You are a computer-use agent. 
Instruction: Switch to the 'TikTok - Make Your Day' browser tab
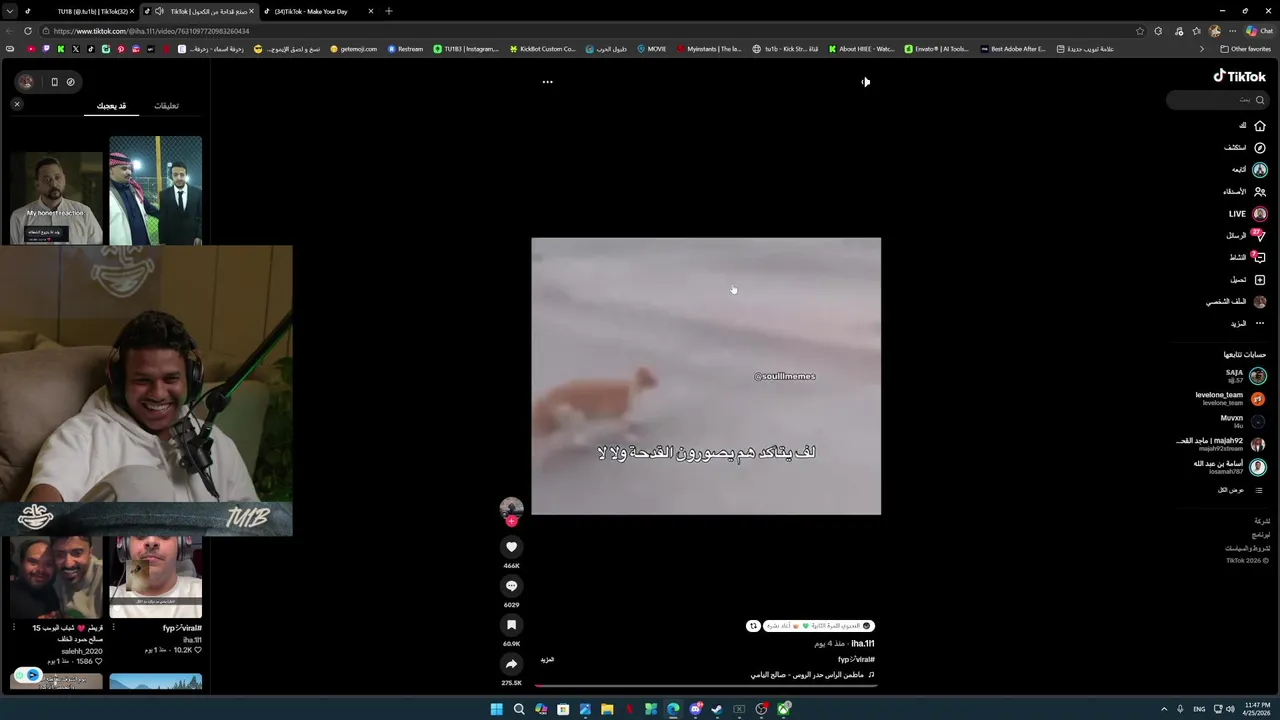click(318, 11)
